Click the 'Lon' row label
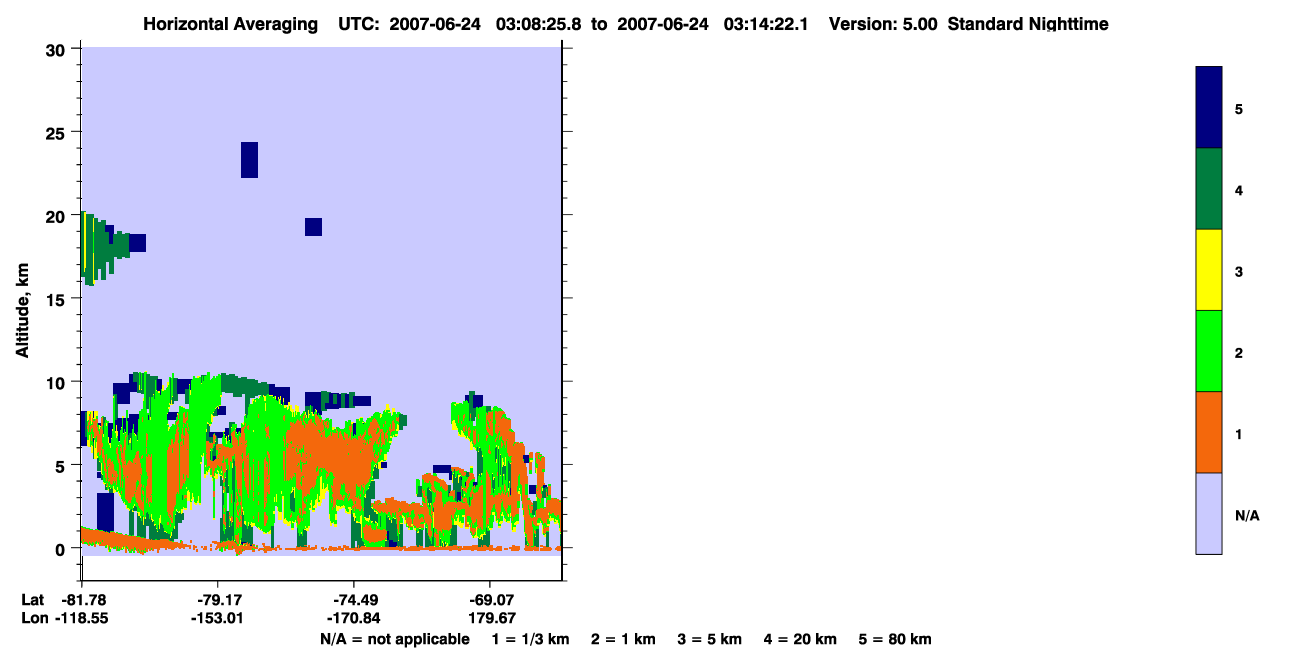 33,618
